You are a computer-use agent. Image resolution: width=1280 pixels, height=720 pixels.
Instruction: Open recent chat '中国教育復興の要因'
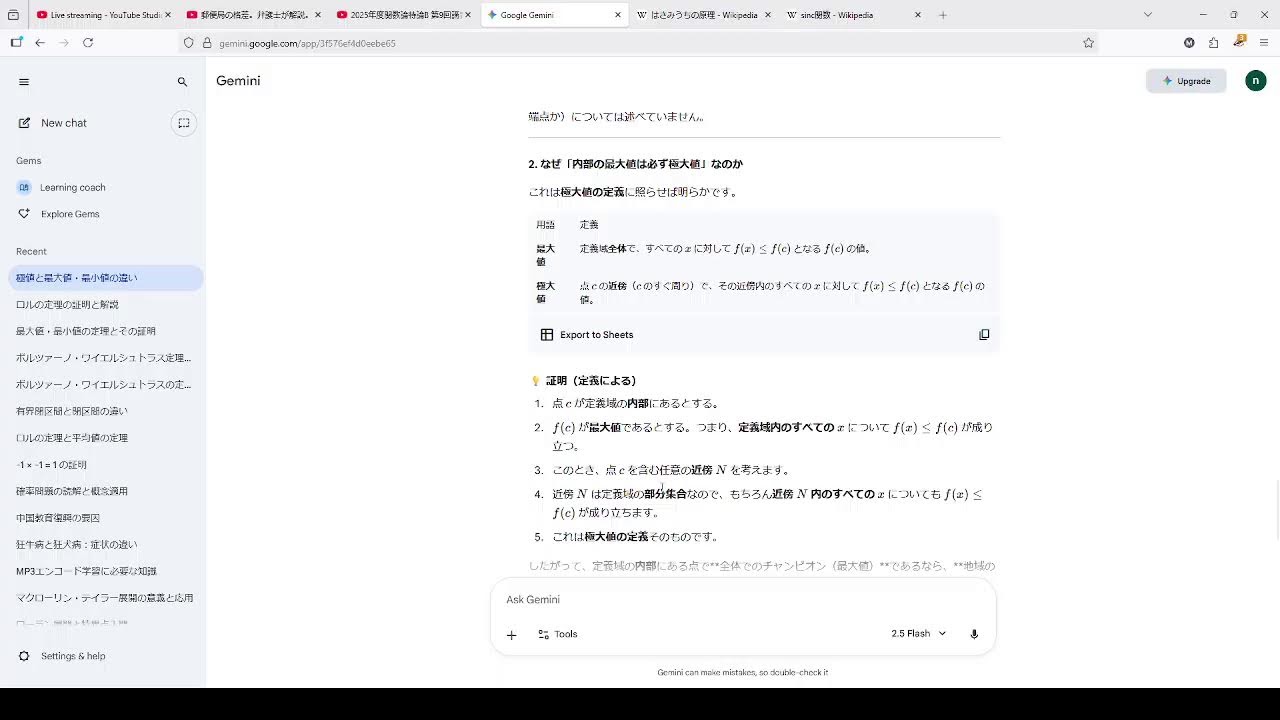(x=58, y=518)
